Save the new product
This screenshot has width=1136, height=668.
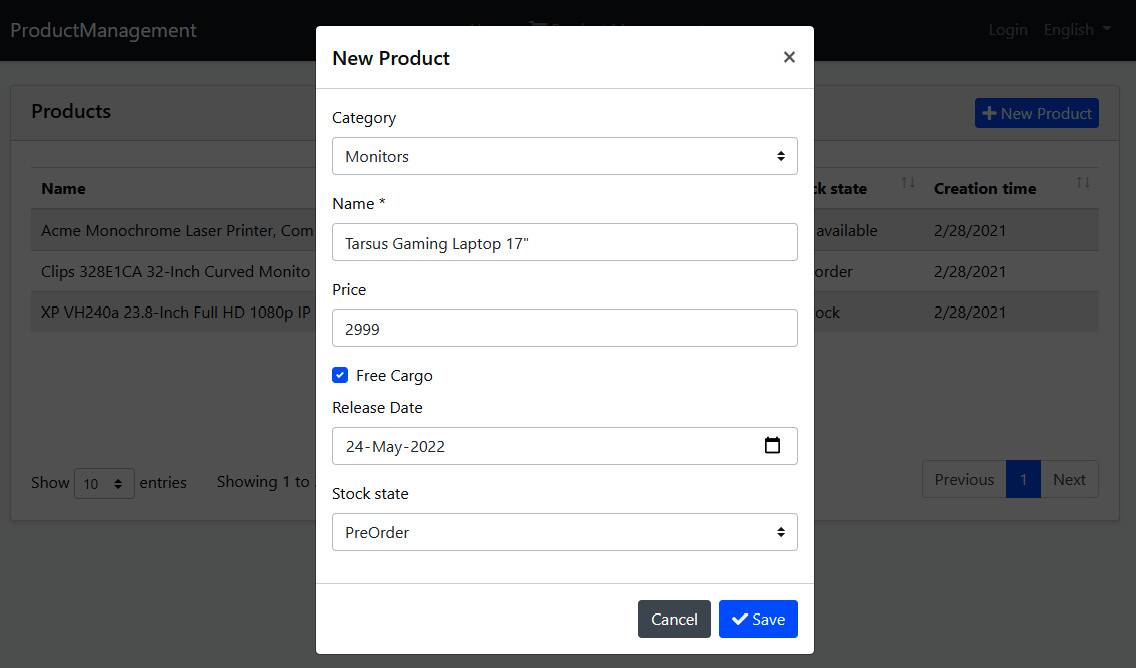click(x=758, y=619)
